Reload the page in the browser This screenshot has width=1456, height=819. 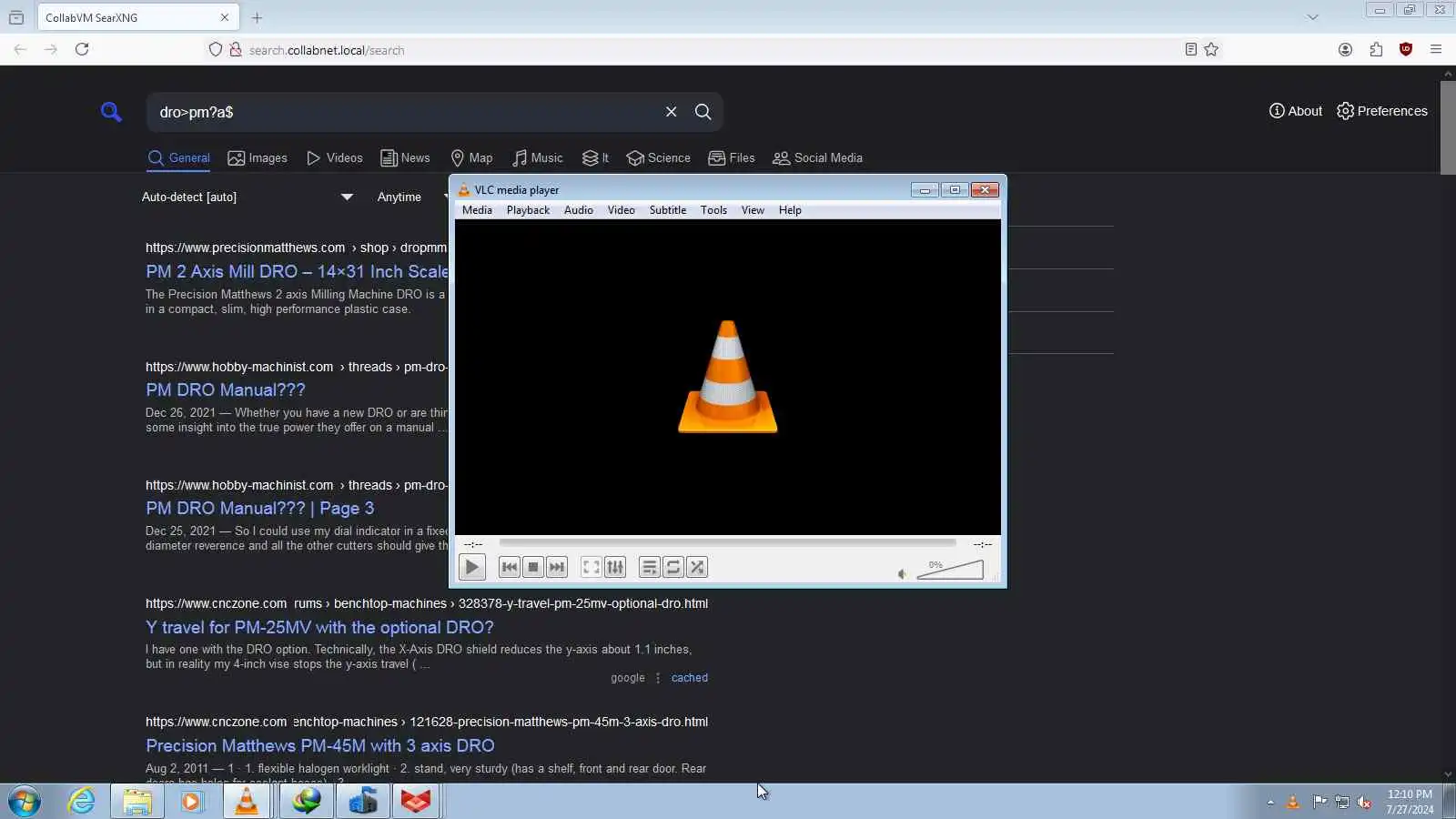pyautogui.click(x=82, y=49)
